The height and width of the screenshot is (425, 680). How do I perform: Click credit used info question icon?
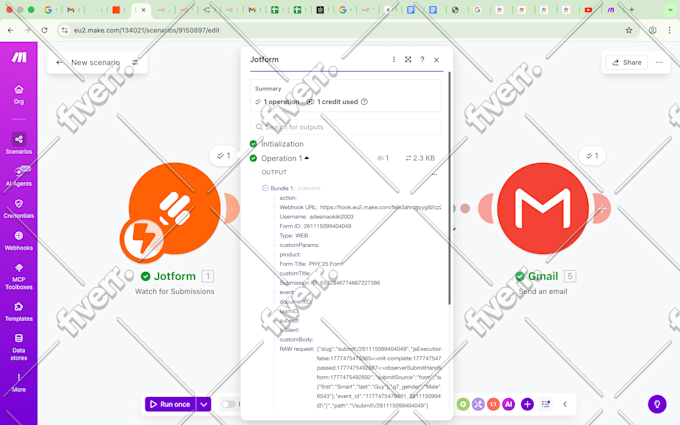tap(364, 101)
